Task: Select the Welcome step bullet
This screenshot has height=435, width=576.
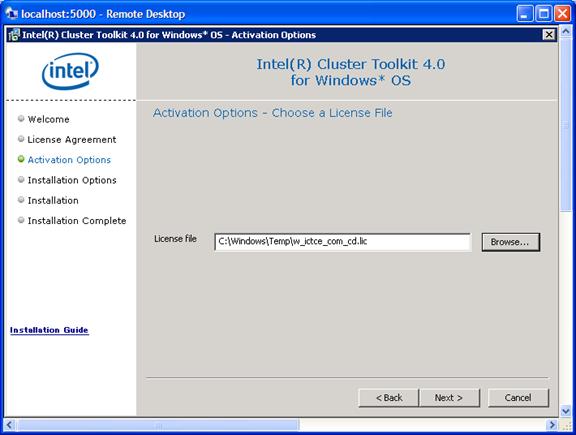Action: 21,118
